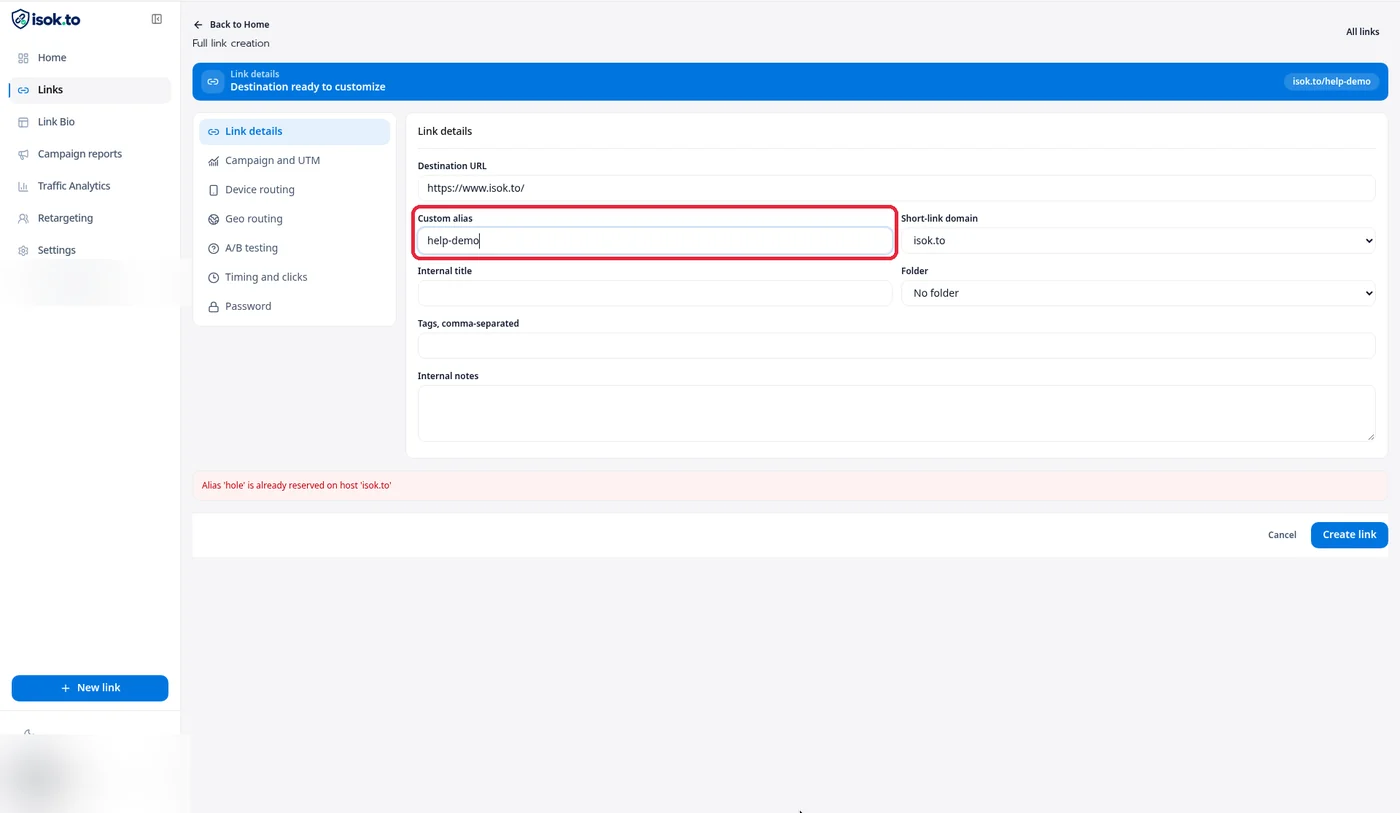
Task: Open the Folder dropdown
Action: tap(1138, 293)
